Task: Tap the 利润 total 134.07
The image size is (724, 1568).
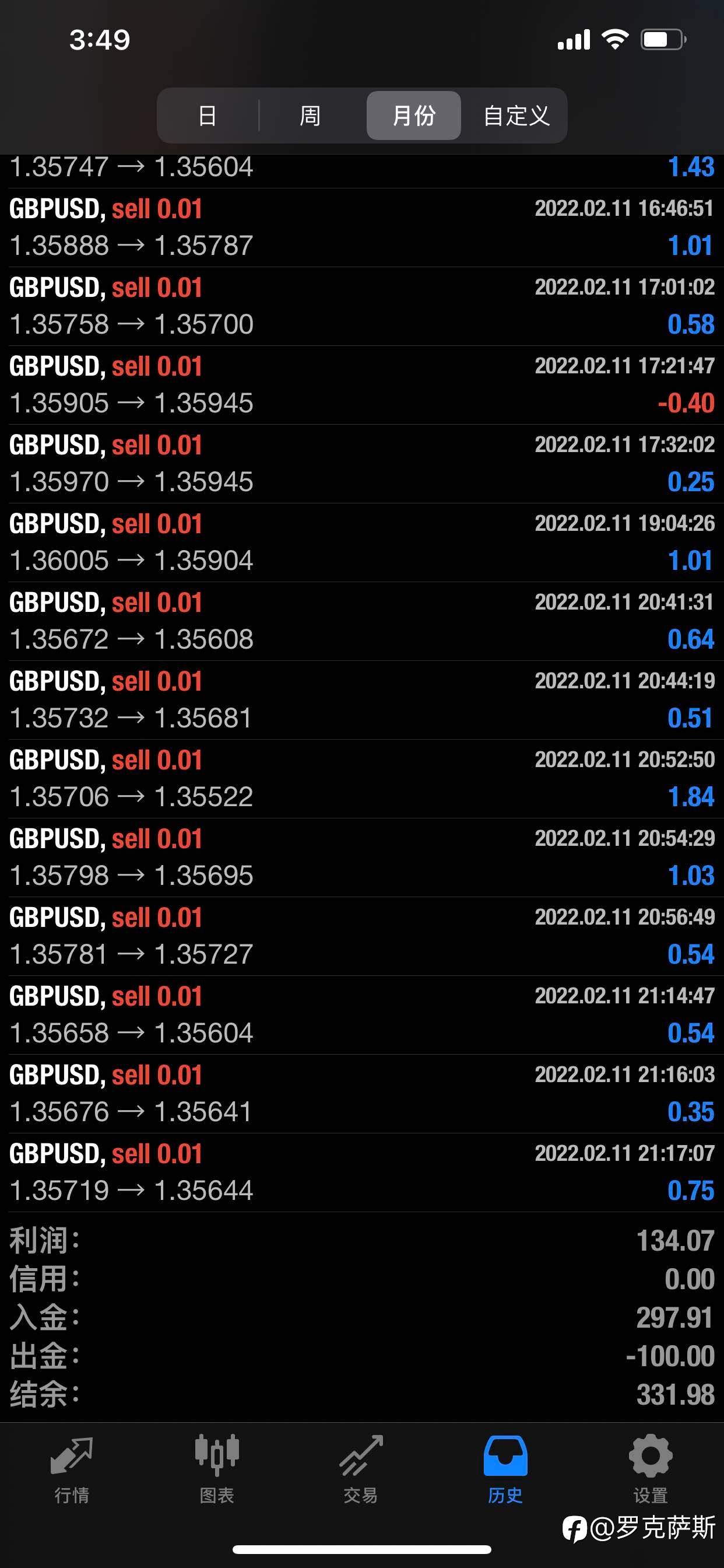Action: [676, 1241]
